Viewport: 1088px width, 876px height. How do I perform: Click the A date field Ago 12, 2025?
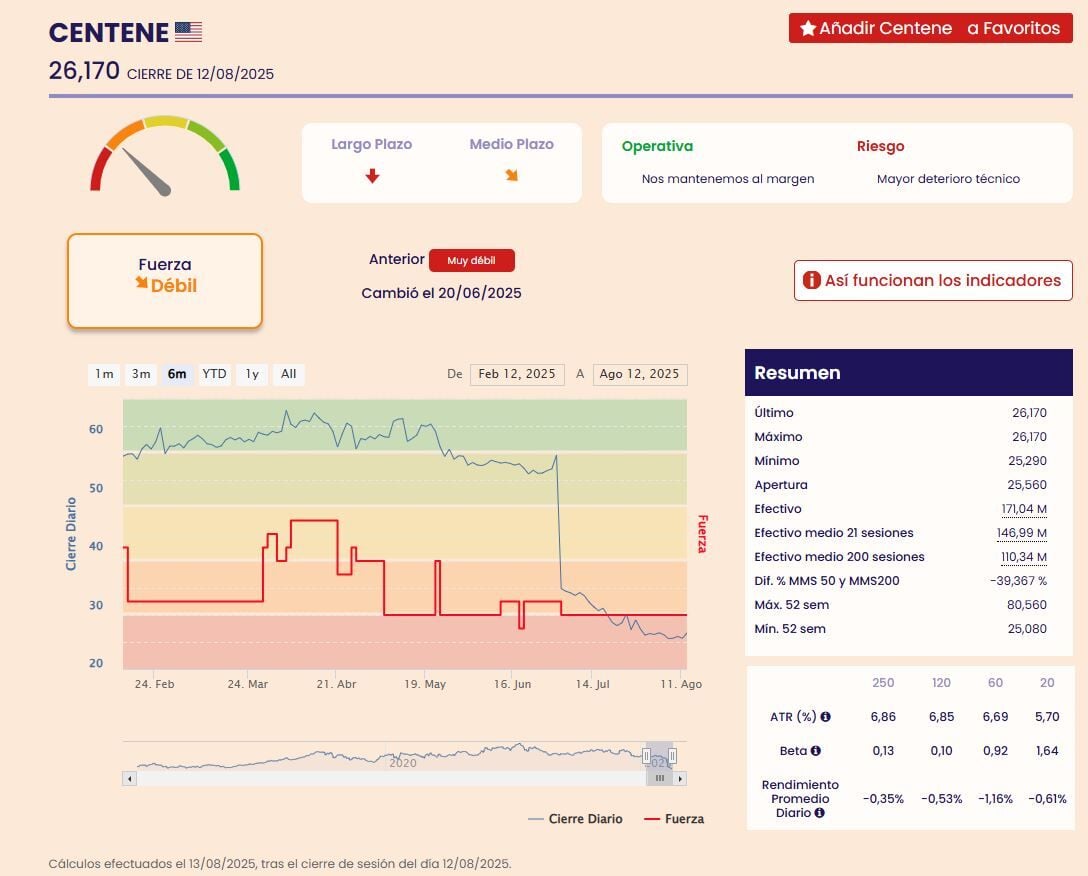(640, 374)
